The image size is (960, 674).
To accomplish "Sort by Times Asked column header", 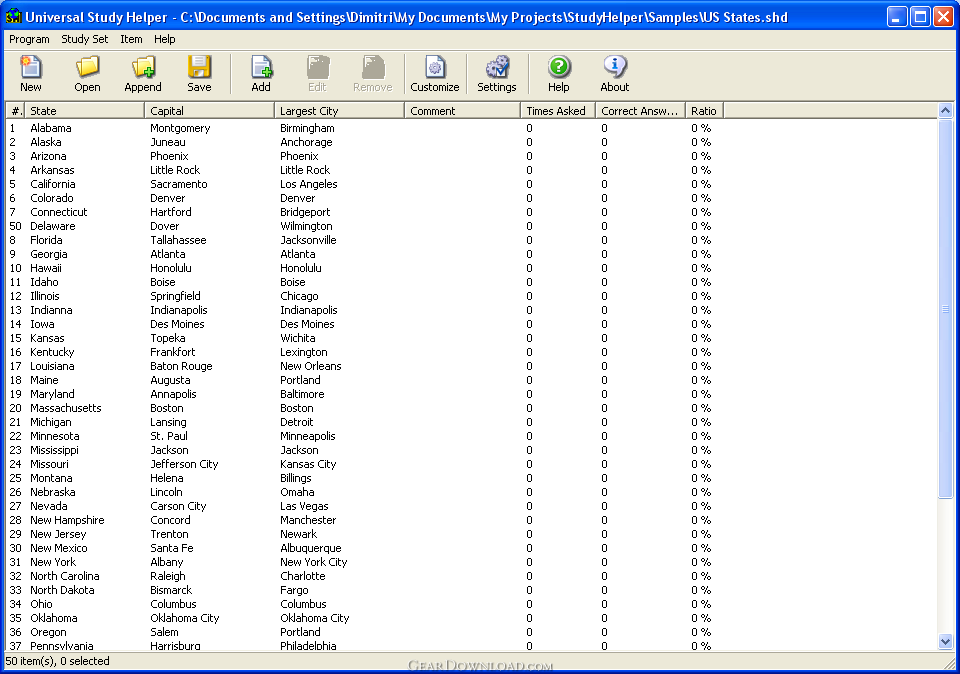I will (558, 111).
